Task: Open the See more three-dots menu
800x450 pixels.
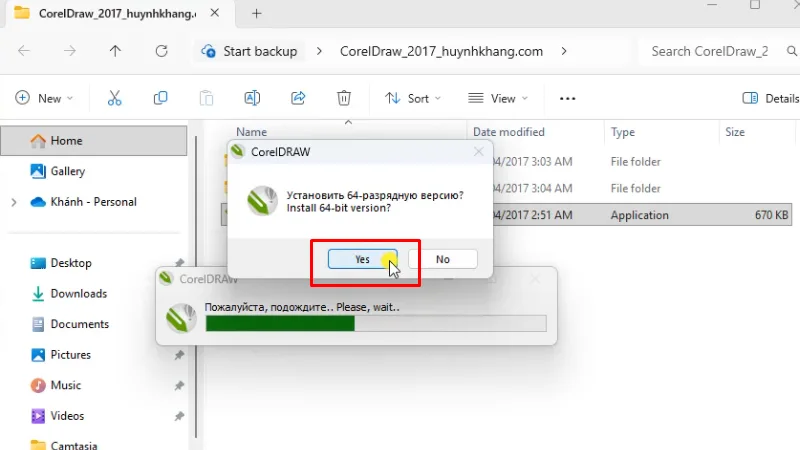Action: (568, 98)
